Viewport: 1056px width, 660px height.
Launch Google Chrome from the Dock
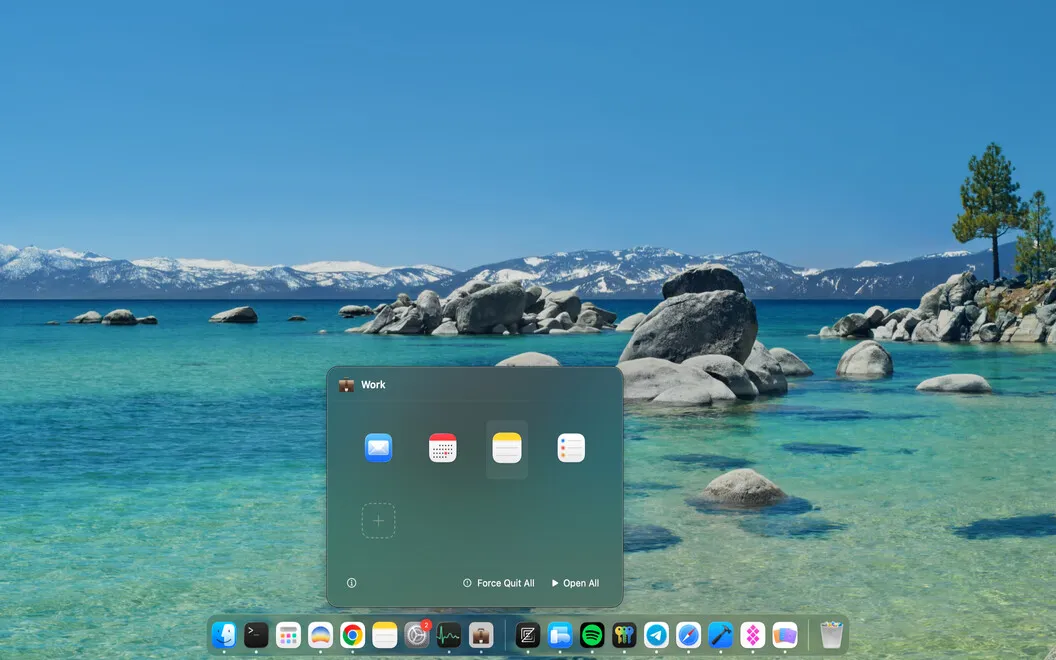tap(352, 635)
